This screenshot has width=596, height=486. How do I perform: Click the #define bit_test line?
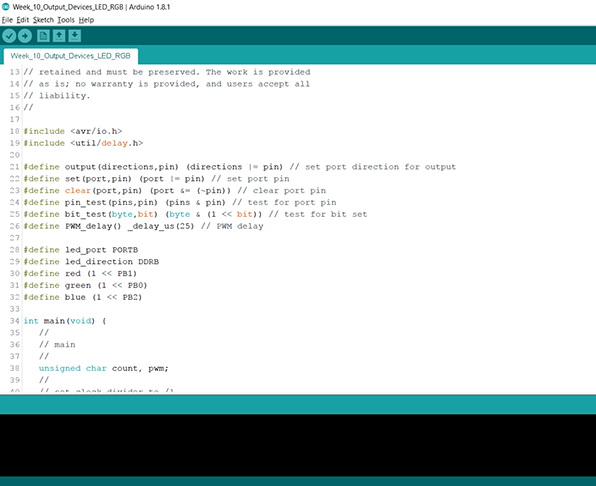coord(195,214)
